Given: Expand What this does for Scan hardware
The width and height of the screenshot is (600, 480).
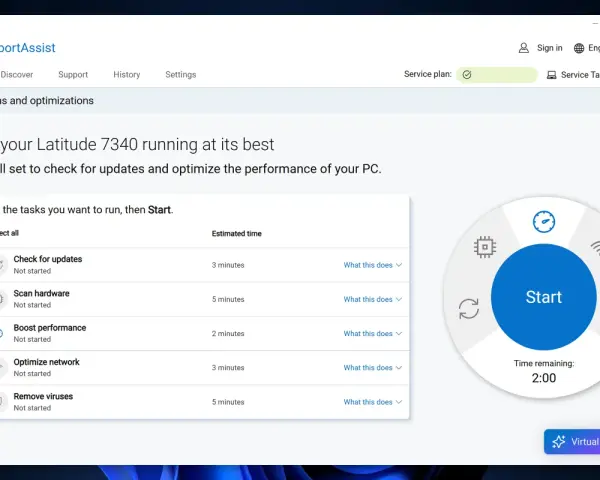Looking at the screenshot, I should point(372,299).
